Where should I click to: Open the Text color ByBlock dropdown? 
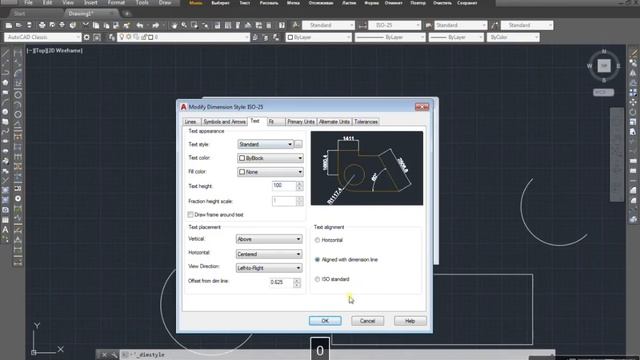coord(270,158)
